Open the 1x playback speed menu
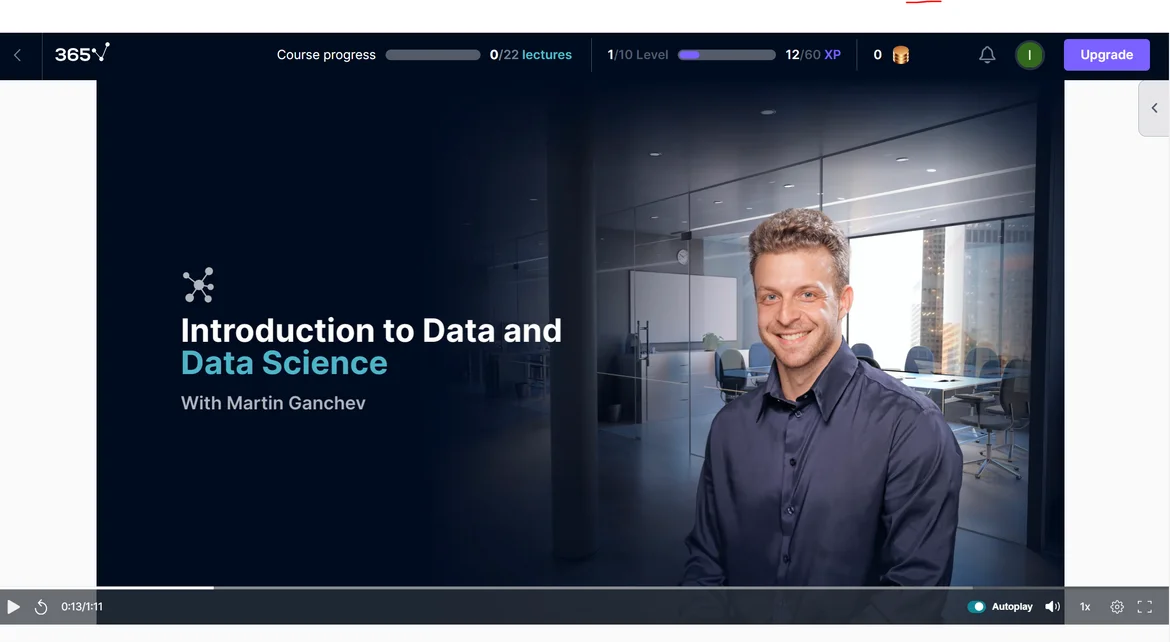 (x=1085, y=607)
